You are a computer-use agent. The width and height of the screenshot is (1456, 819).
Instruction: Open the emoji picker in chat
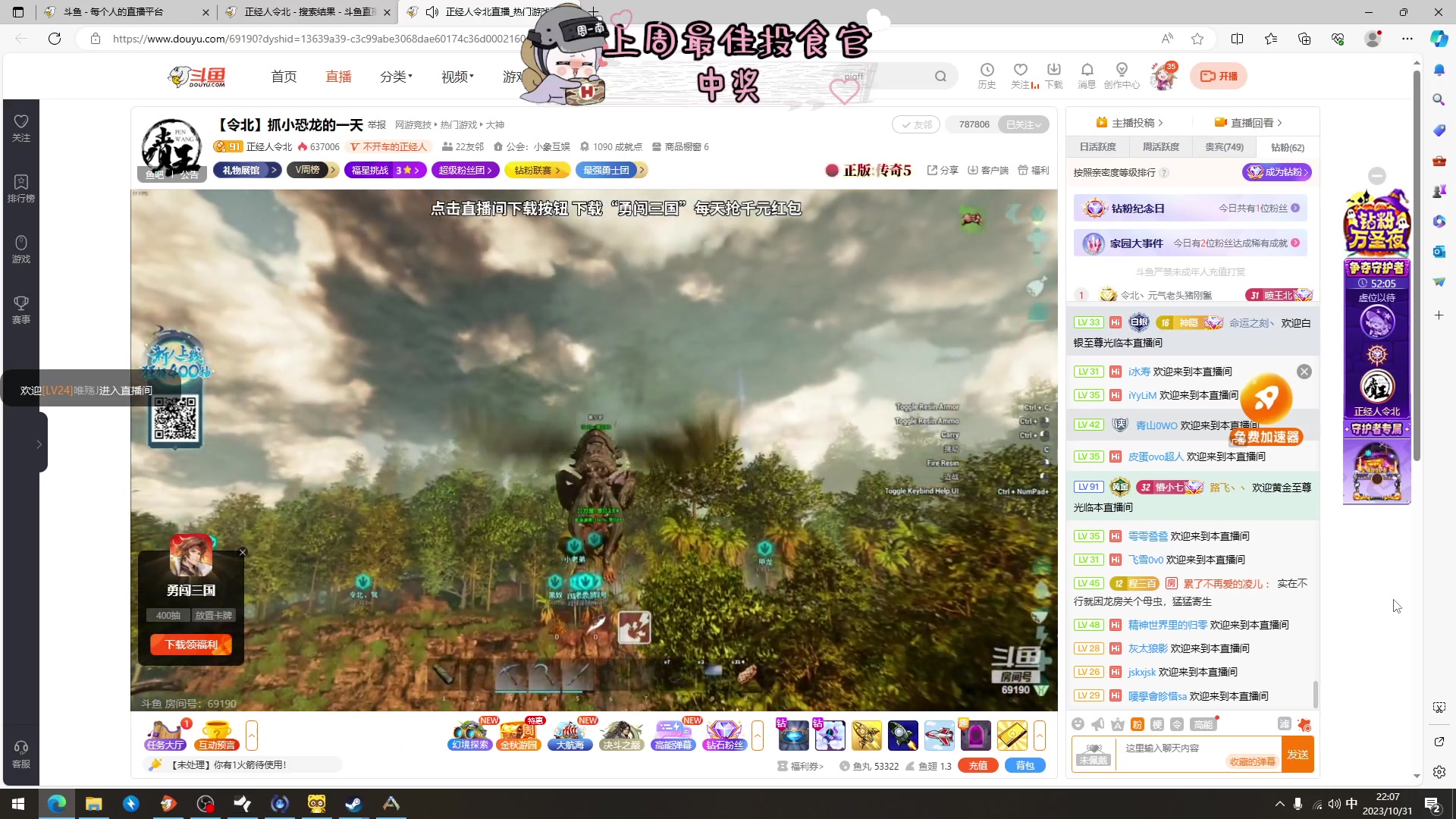[x=1078, y=724]
